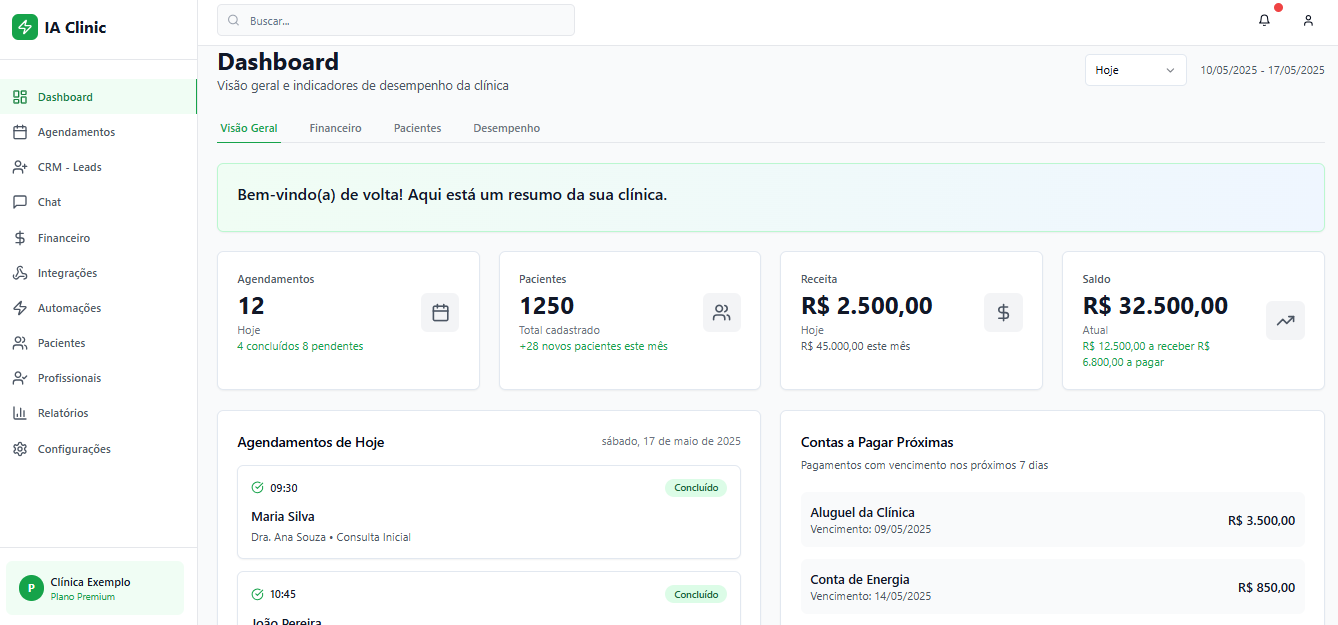Click the Integrações webhook icon

click(20, 273)
